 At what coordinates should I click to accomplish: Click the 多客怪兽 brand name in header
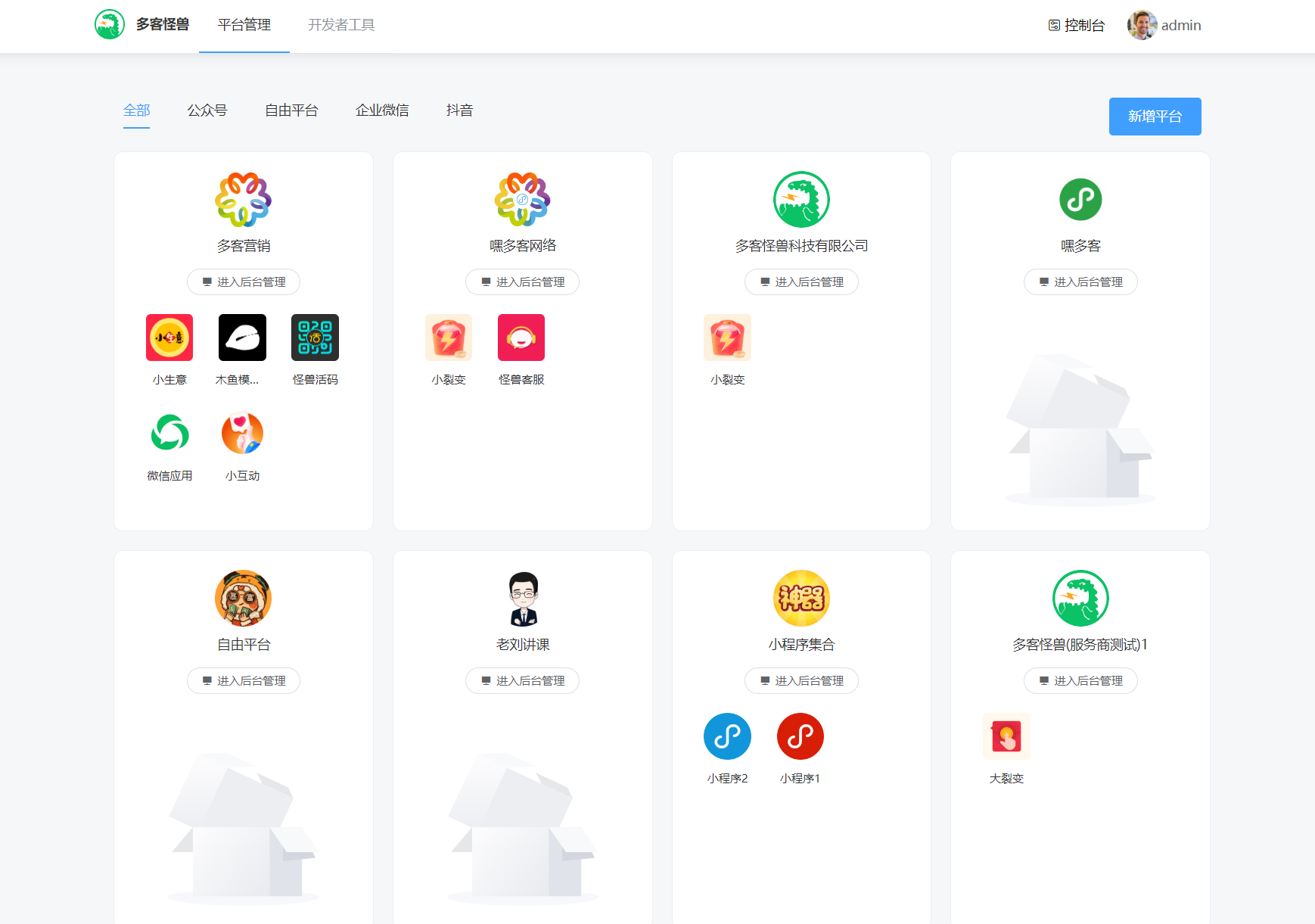(x=163, y=25)
